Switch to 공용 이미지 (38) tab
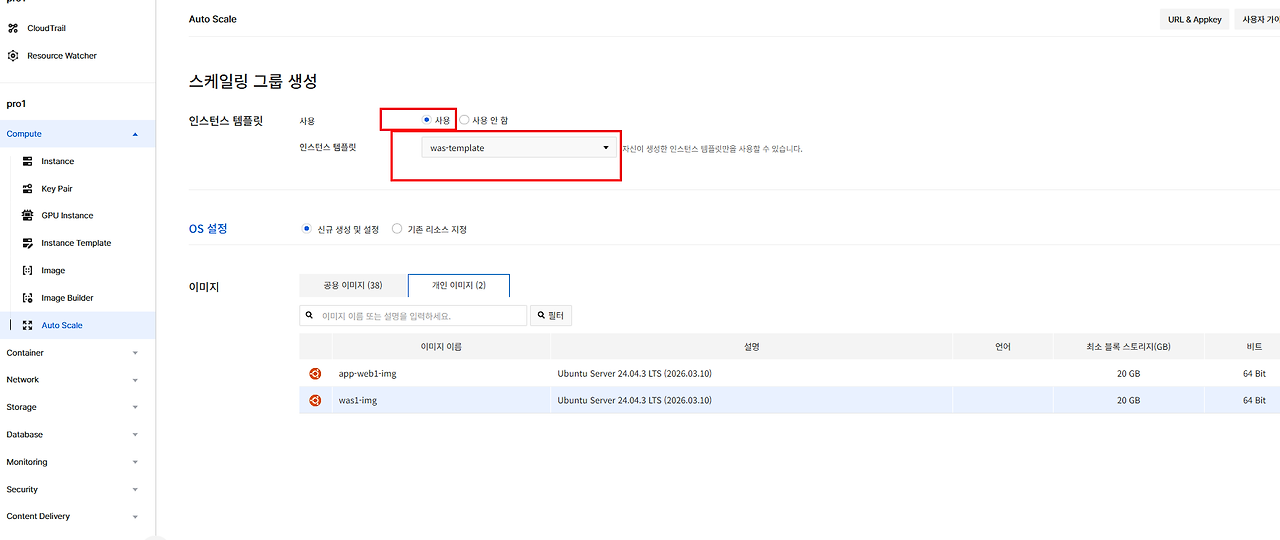Screen dimensions: 1280x540 point(353,286)
